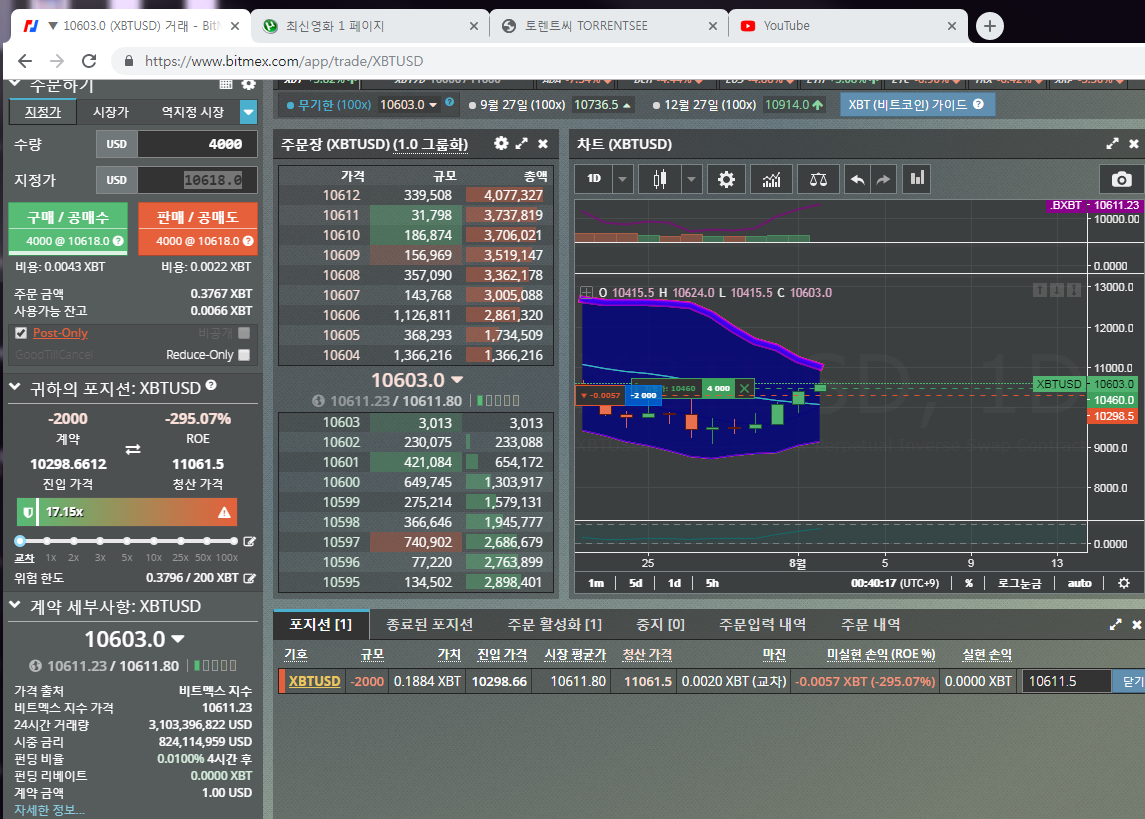This screenshot has width=1145, height=819.
Task: Open the closed positions tab
Action: (429, 624)
